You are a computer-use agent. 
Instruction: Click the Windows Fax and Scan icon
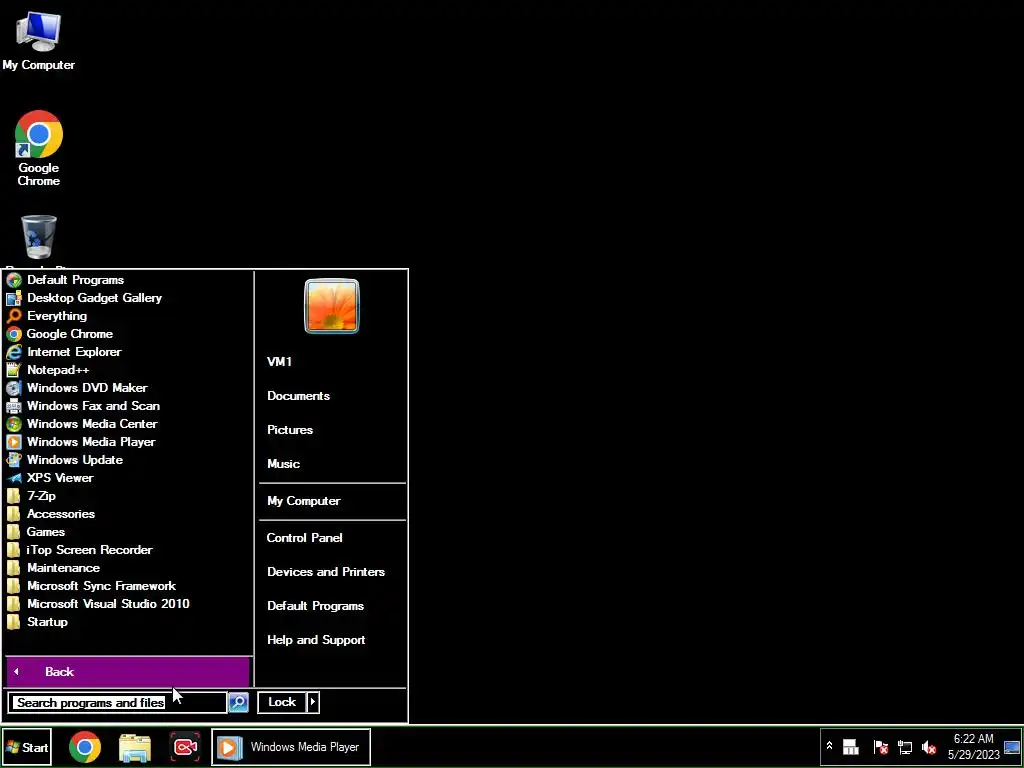coord(14,406)
